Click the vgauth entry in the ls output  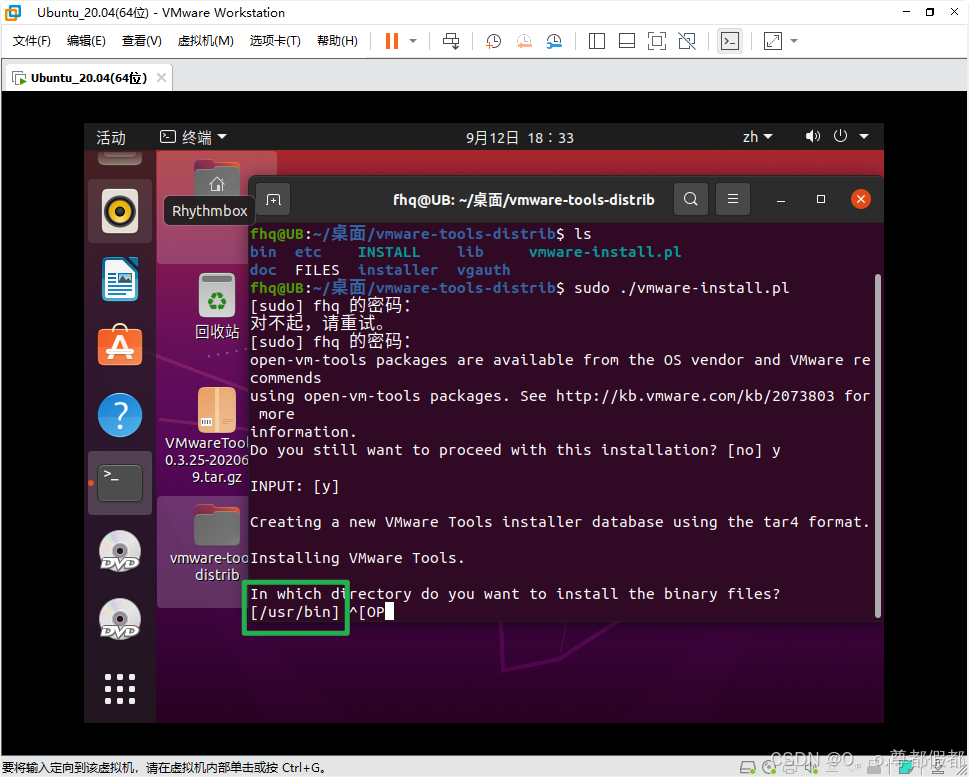tap(483, 270)
